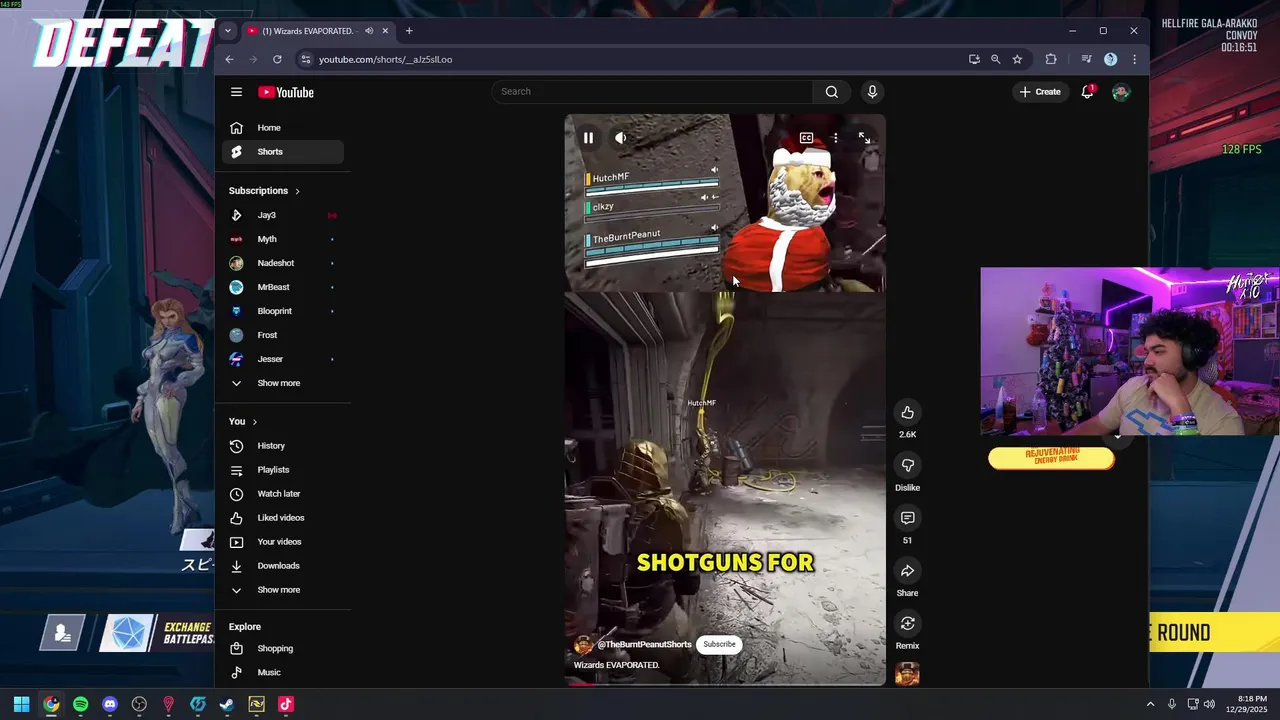Image resolution: width=1280 pixels, height=720 pixels.
Task: Select Shorts in the sidebar
Action: click(x=283, y=152)
